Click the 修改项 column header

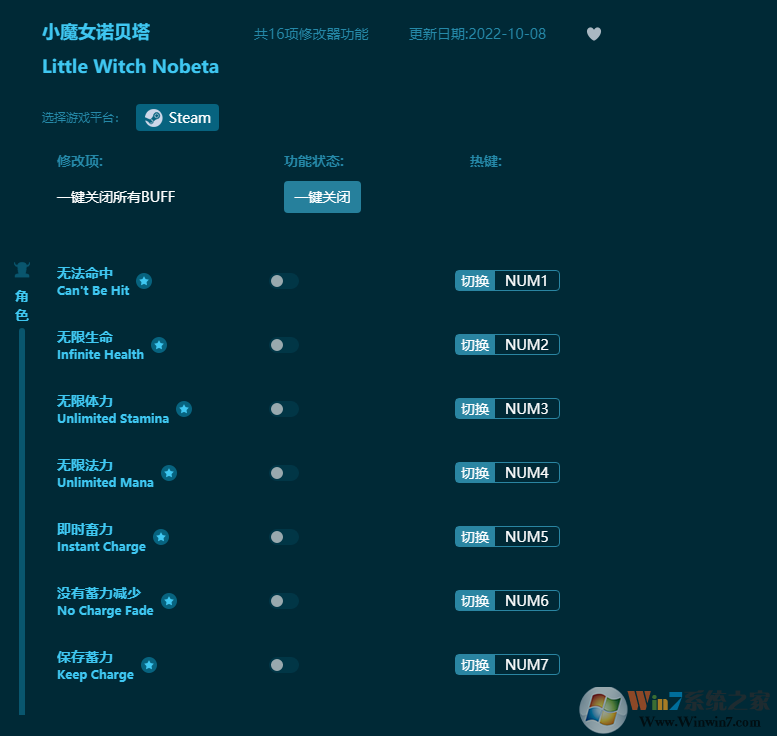pos(80,161)
